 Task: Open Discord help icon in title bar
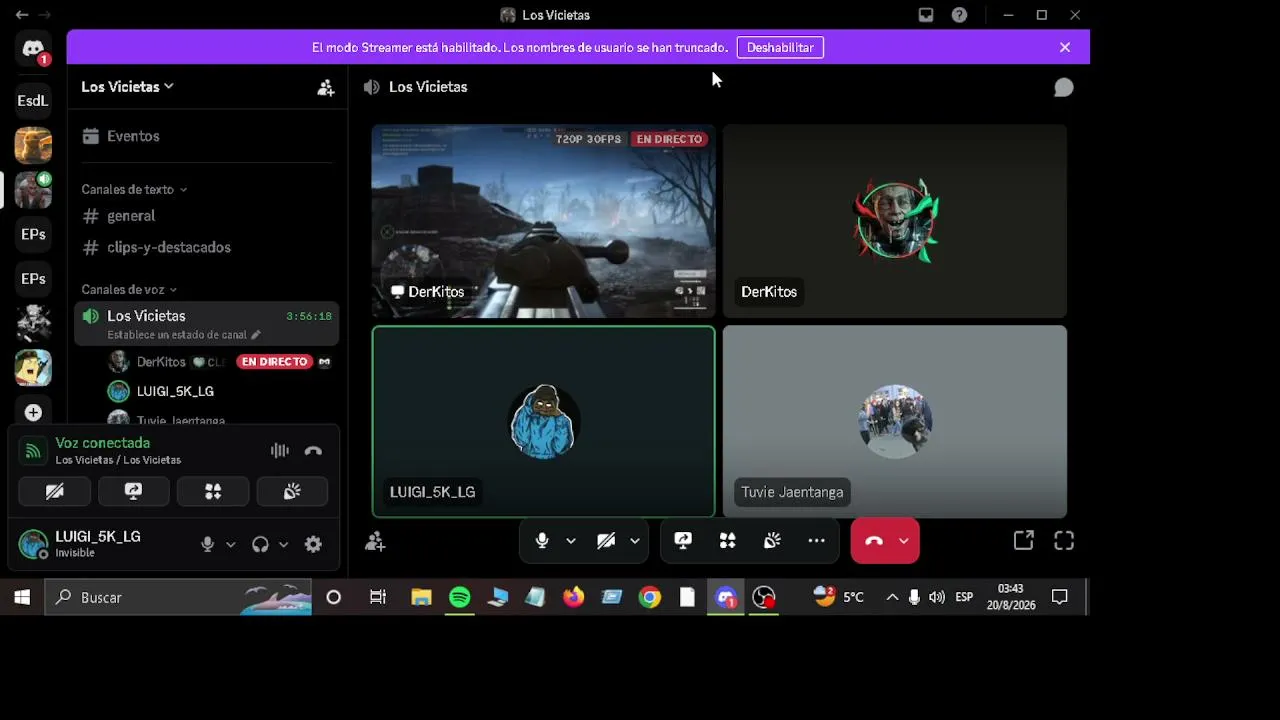pos(959,15)
